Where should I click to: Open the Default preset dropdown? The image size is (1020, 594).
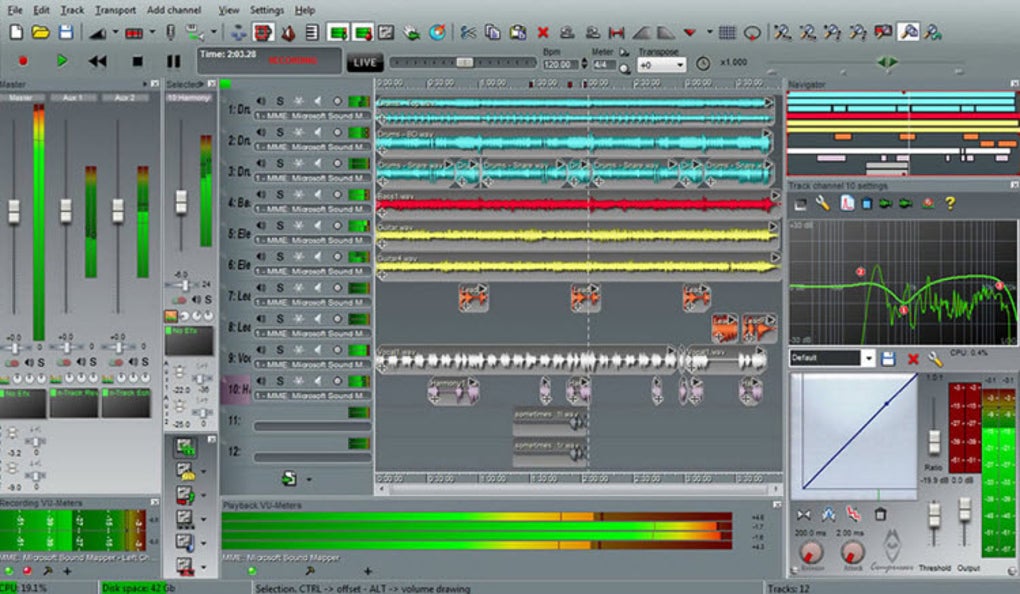[868, 358]
